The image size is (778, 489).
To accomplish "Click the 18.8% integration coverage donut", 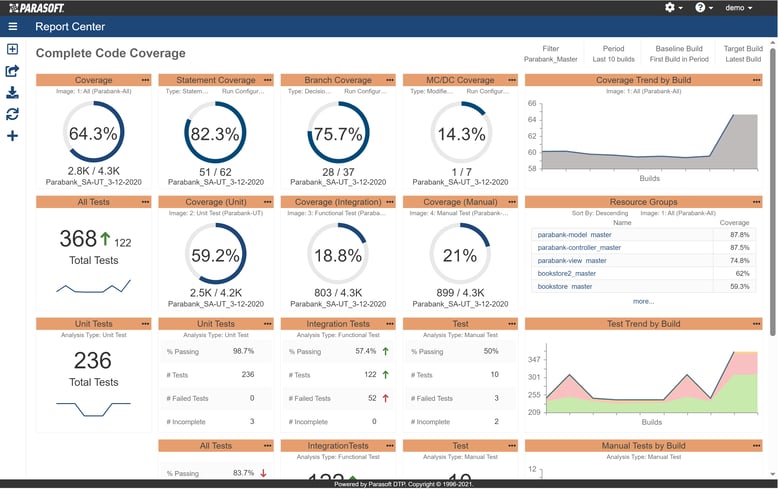I will coord(338,254).
